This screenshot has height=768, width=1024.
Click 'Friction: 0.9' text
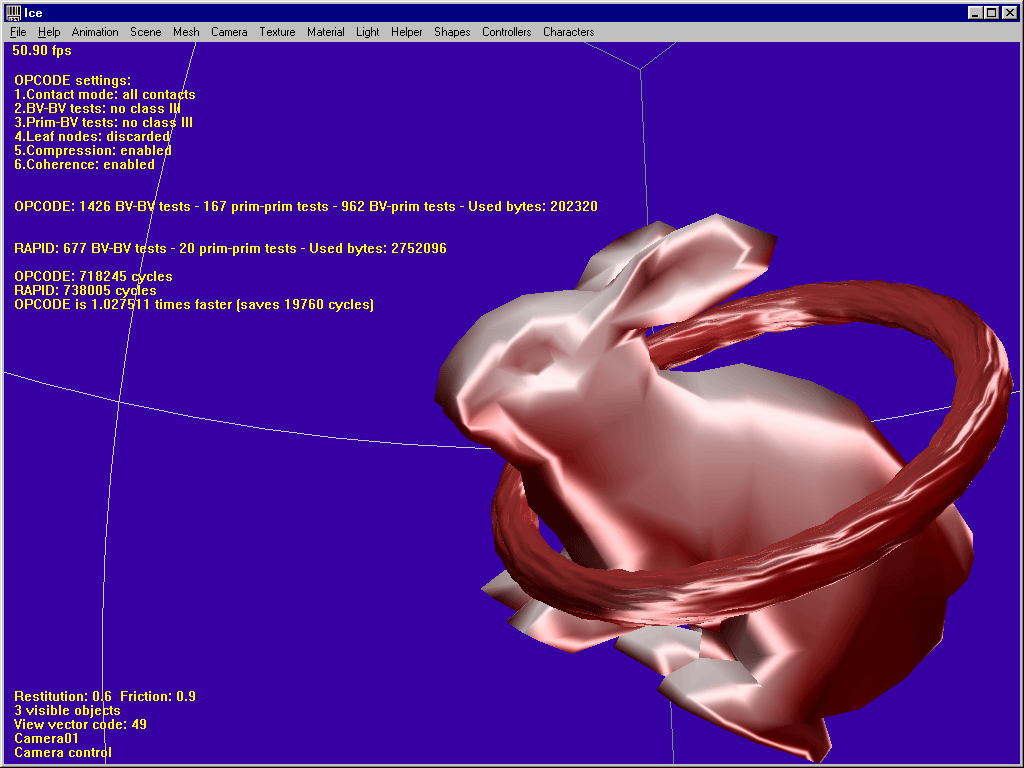click(157, 696)
